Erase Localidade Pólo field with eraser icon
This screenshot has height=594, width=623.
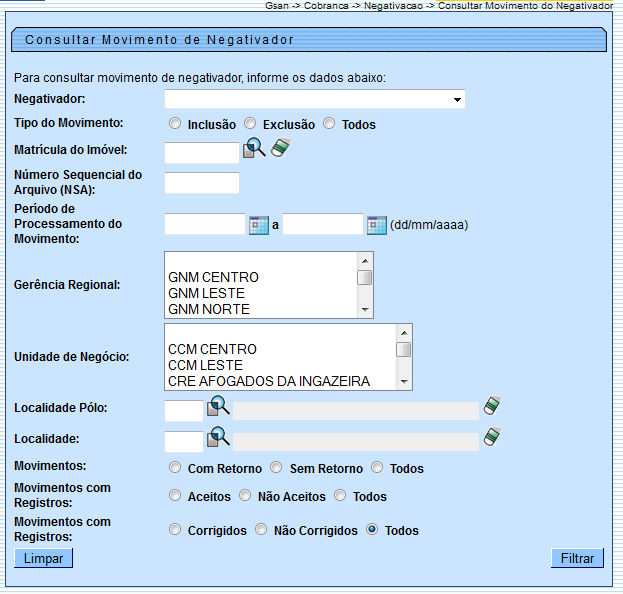[491, 406]
